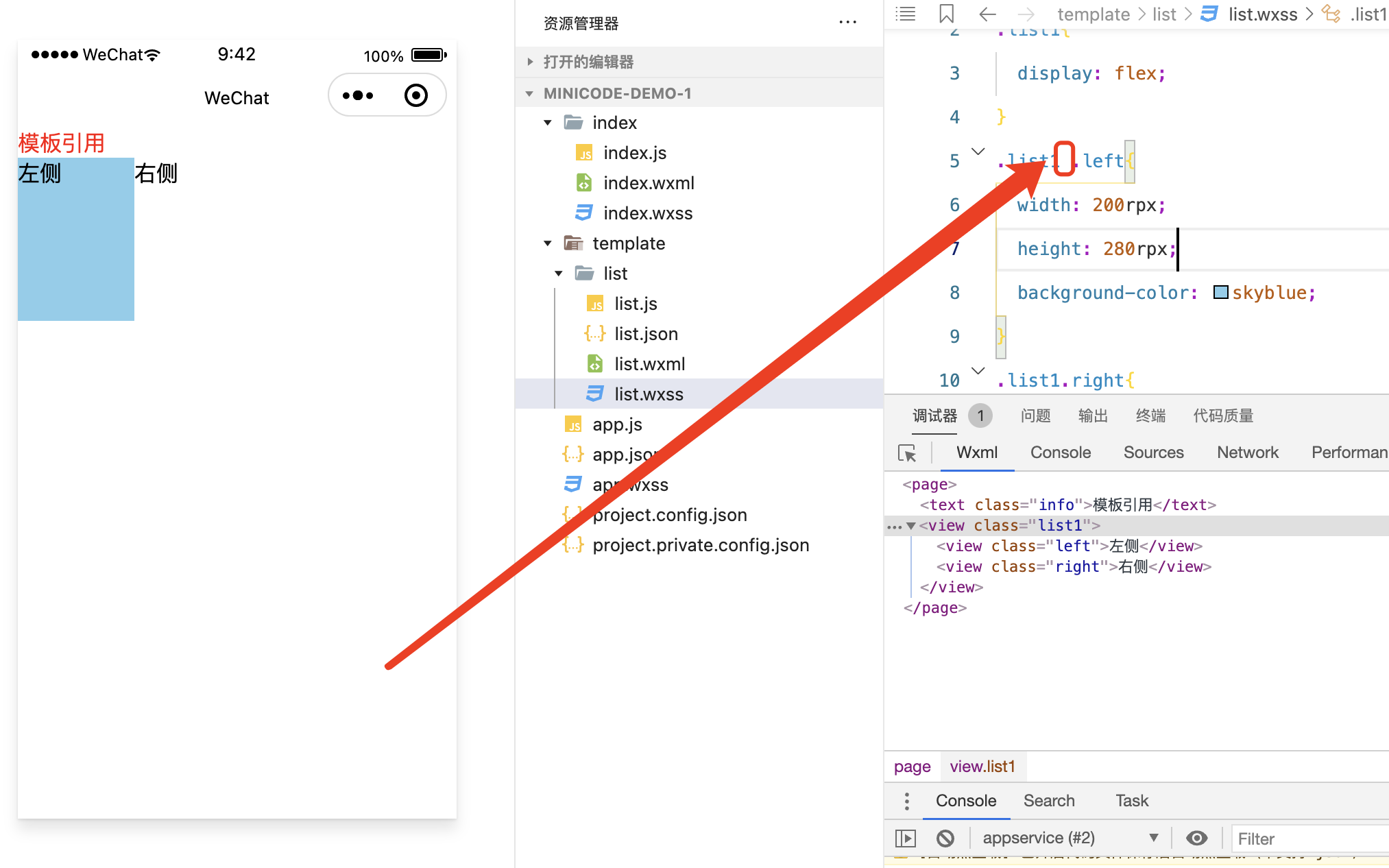
Task: Click the element inspector arrow icon
Action: tap(907, 453)
